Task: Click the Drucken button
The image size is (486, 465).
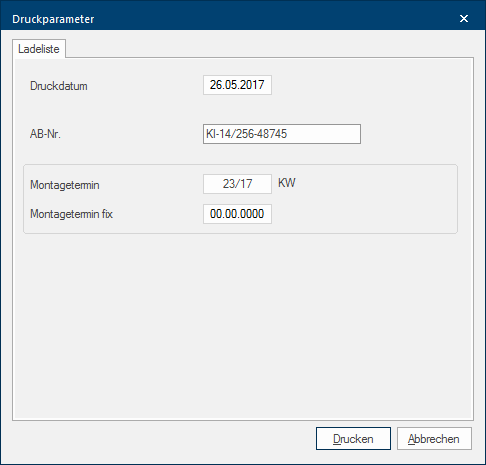Action: point(353,439)
